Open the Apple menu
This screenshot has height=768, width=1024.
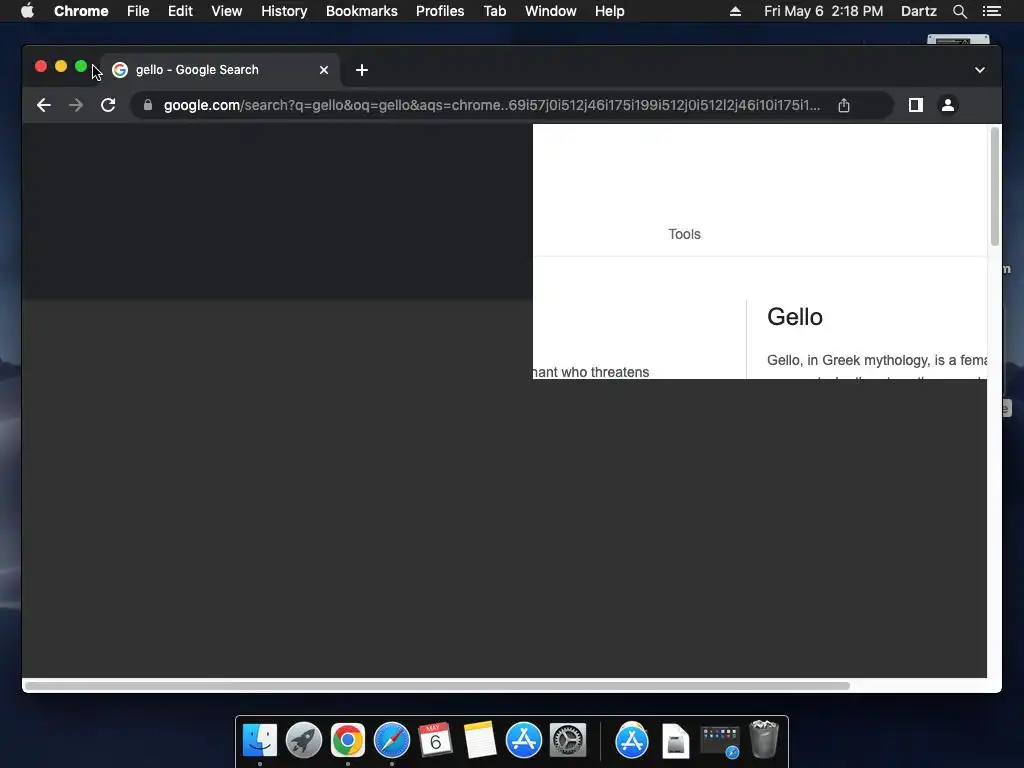click(27, 11)
